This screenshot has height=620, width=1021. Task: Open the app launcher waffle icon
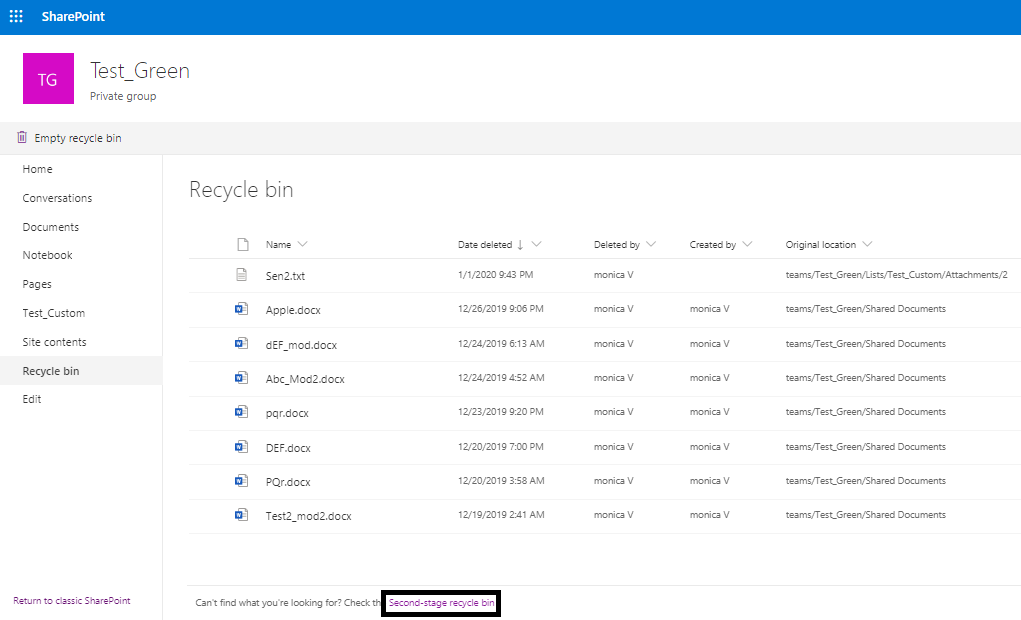[x=16, y=16]
